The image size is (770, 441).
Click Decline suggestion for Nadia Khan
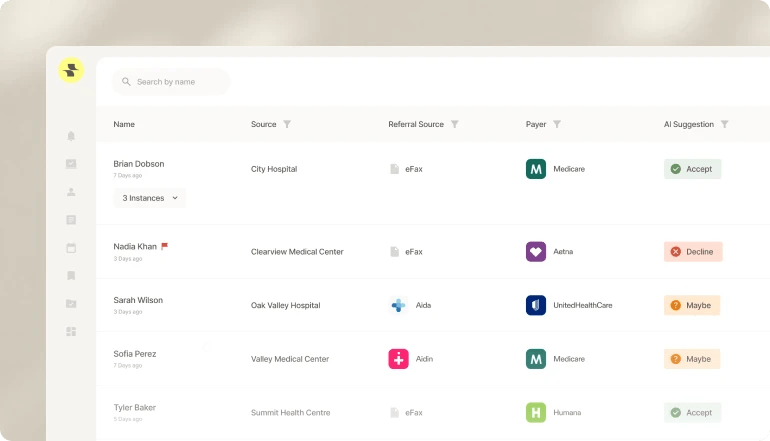(x=693, y=251)
